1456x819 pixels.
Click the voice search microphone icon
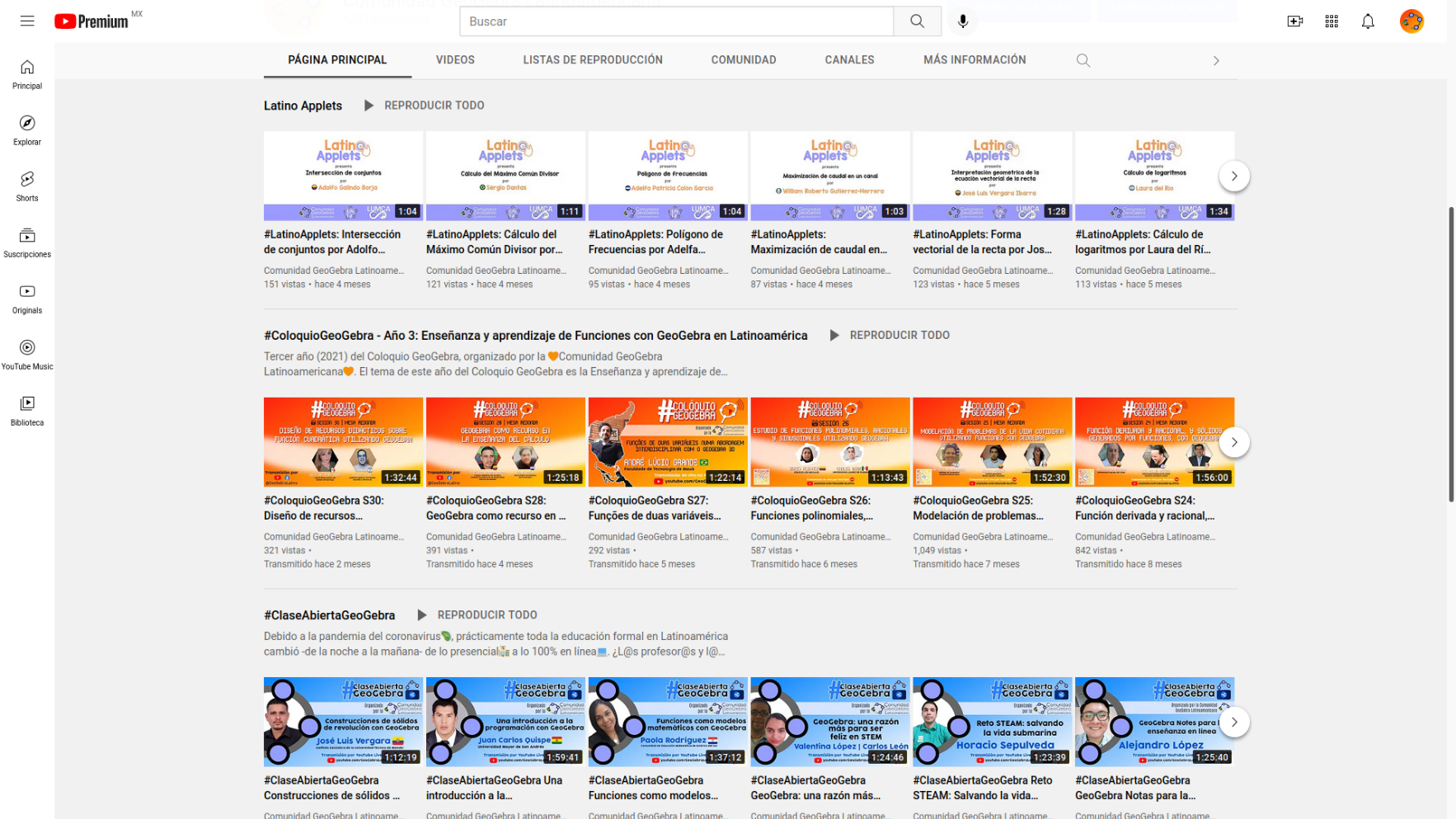(x=962, y=21)
